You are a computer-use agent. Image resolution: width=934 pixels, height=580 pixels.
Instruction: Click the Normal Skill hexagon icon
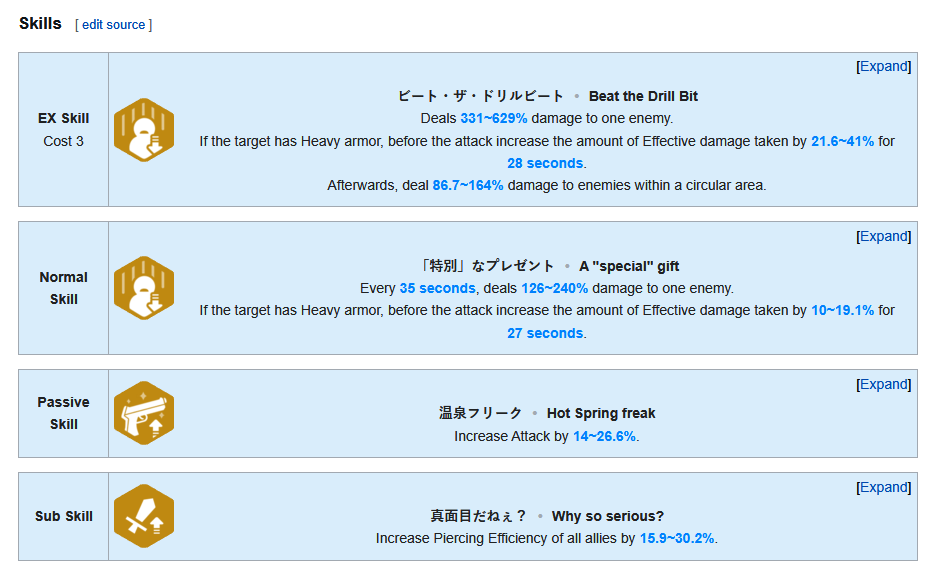(x=144, y=288)
